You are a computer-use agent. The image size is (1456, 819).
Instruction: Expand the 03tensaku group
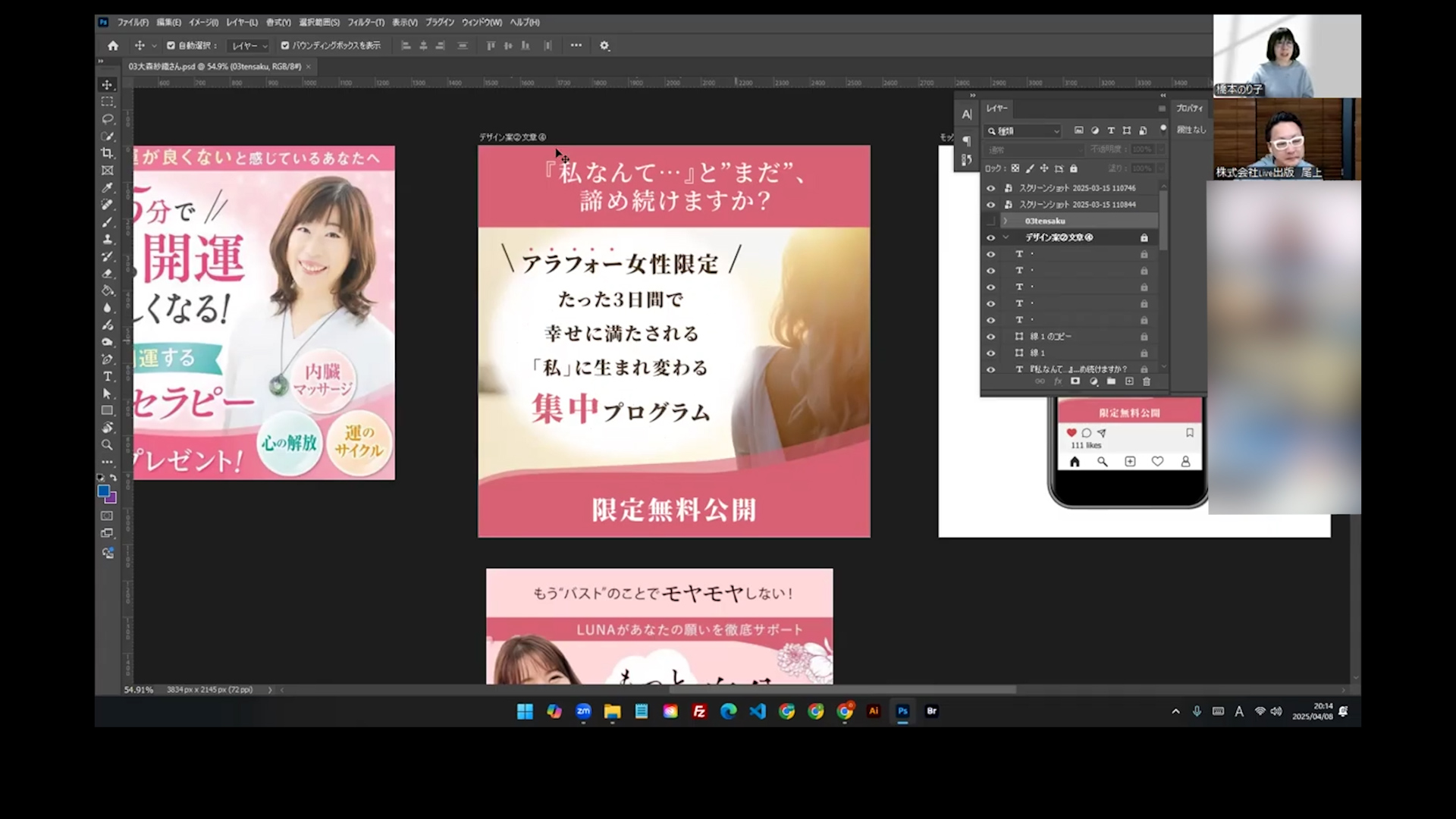1006,221
